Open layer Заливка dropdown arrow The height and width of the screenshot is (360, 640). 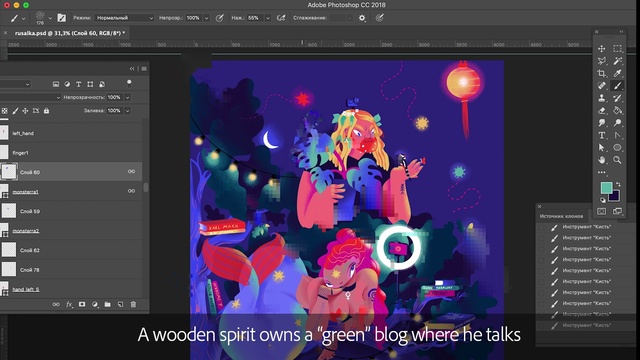click(127, 111)
